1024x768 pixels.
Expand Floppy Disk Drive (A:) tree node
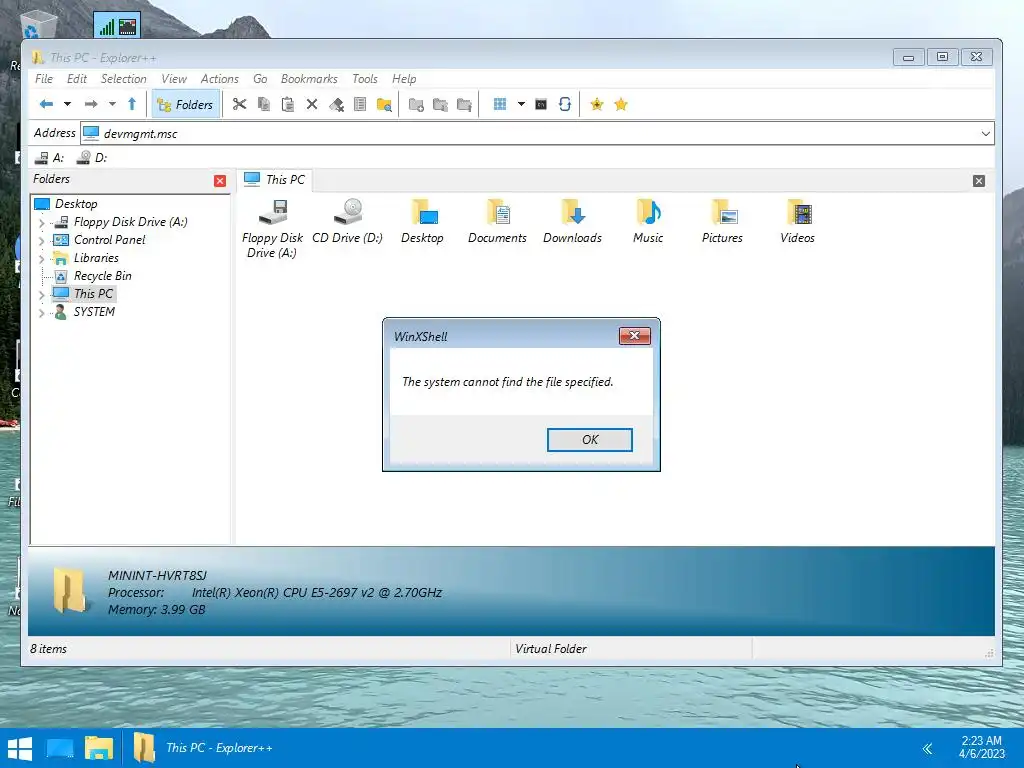point(42,223)
